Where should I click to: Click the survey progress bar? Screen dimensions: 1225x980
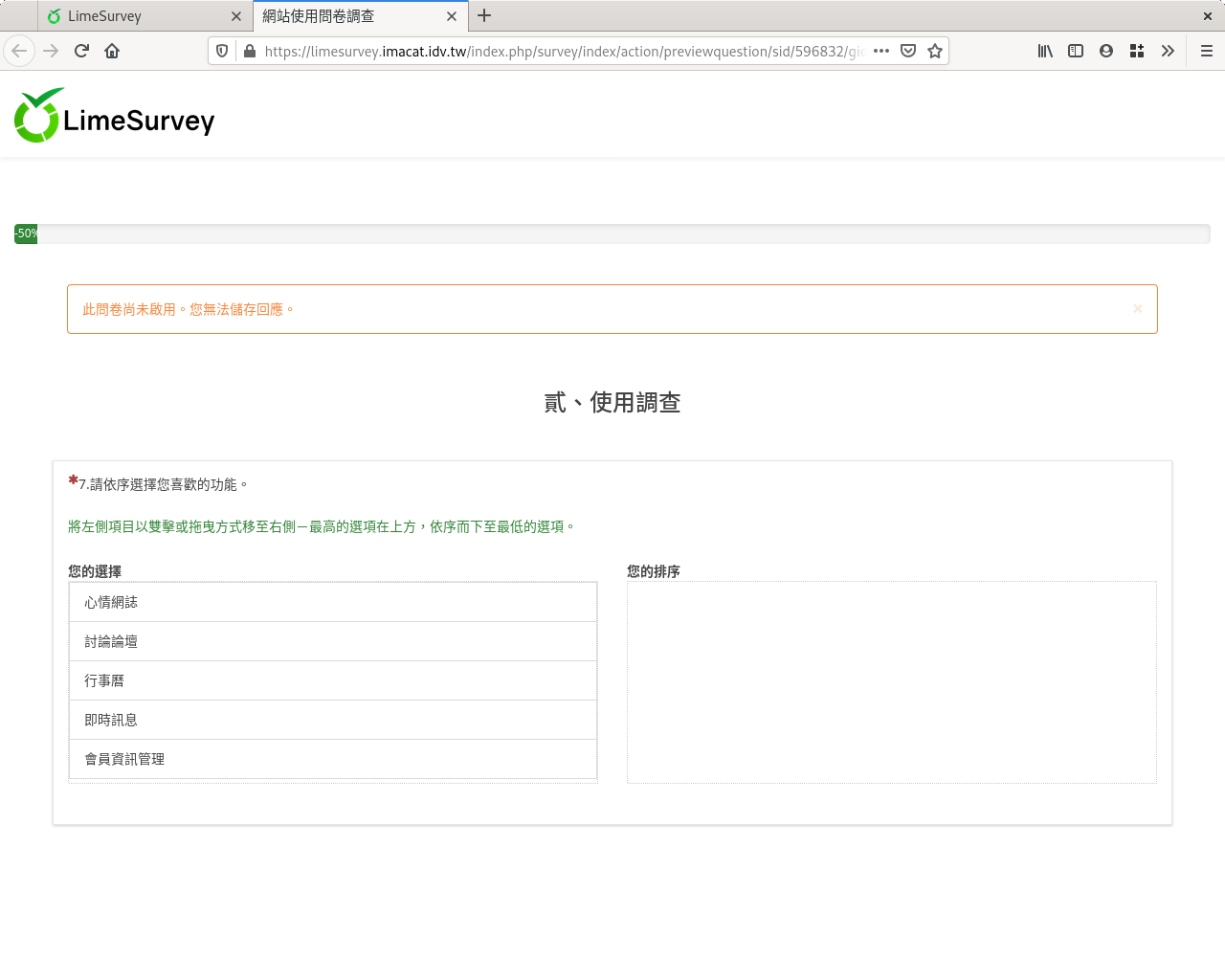612,234
